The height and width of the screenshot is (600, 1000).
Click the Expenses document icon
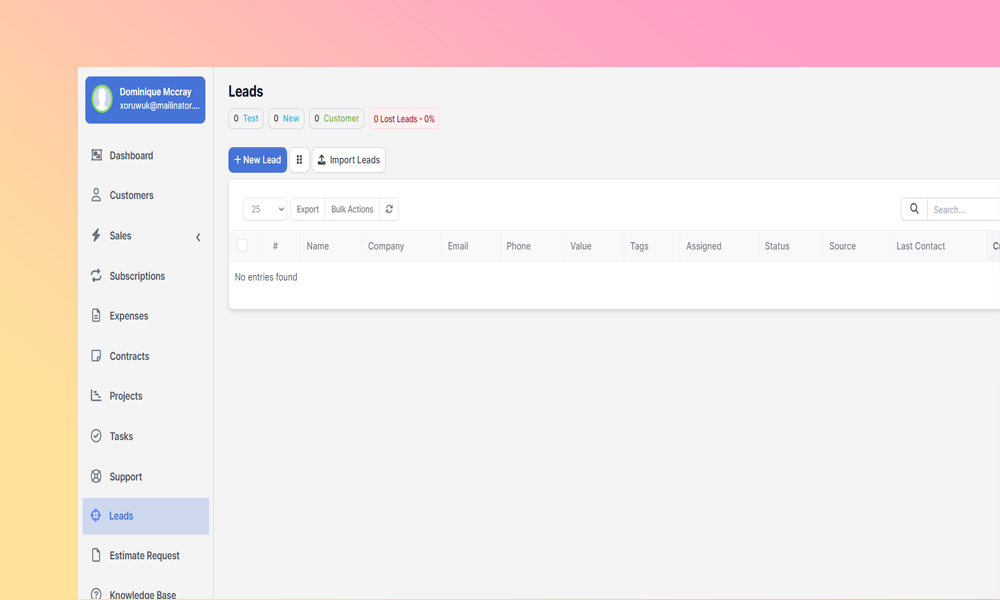point(96,315)
